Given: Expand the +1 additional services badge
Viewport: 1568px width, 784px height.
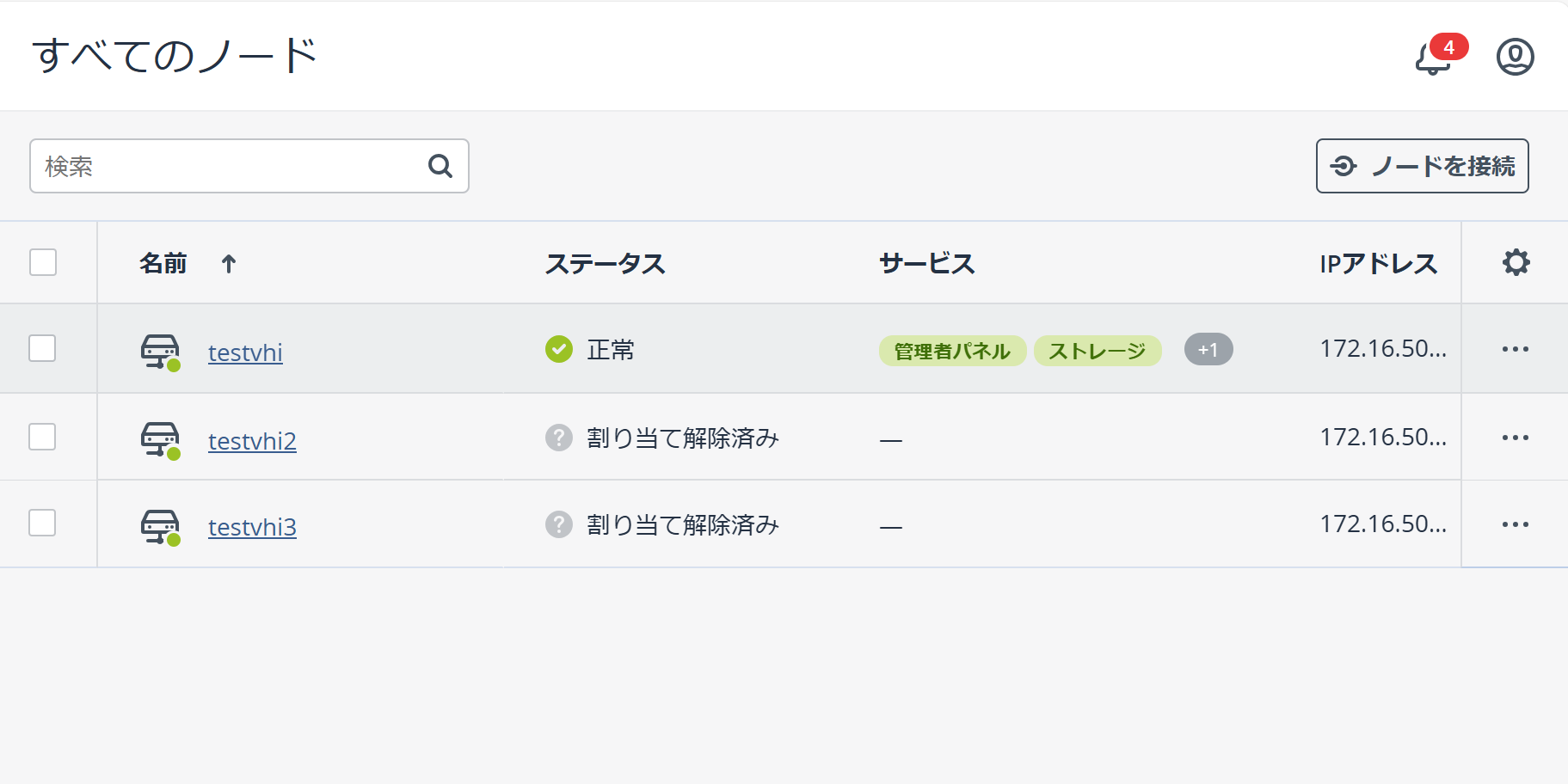Looking at the screenshot, I should [1208, 350].
